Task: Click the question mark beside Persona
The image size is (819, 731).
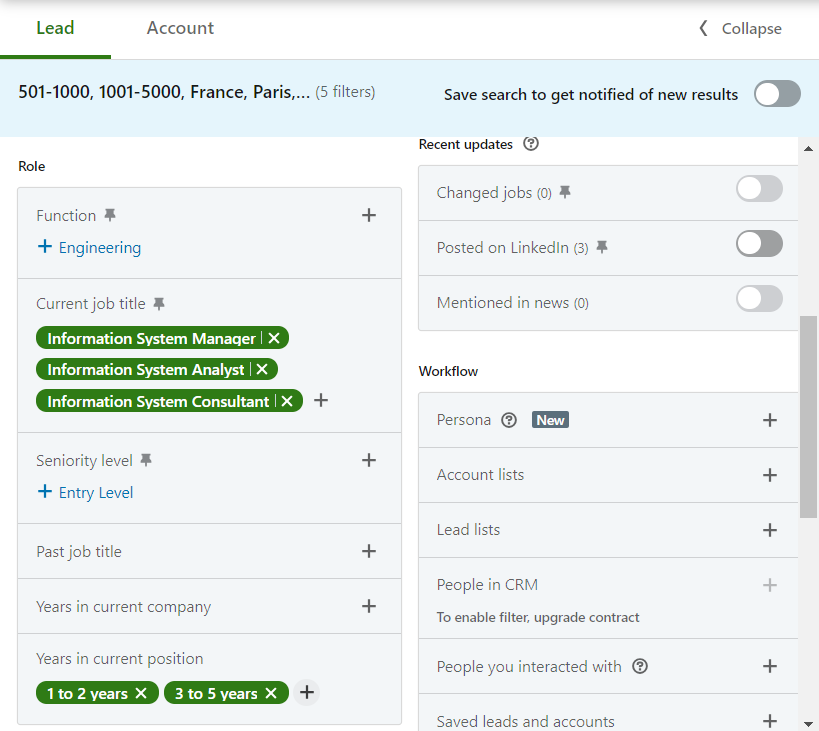Action: tap(510, 420)
